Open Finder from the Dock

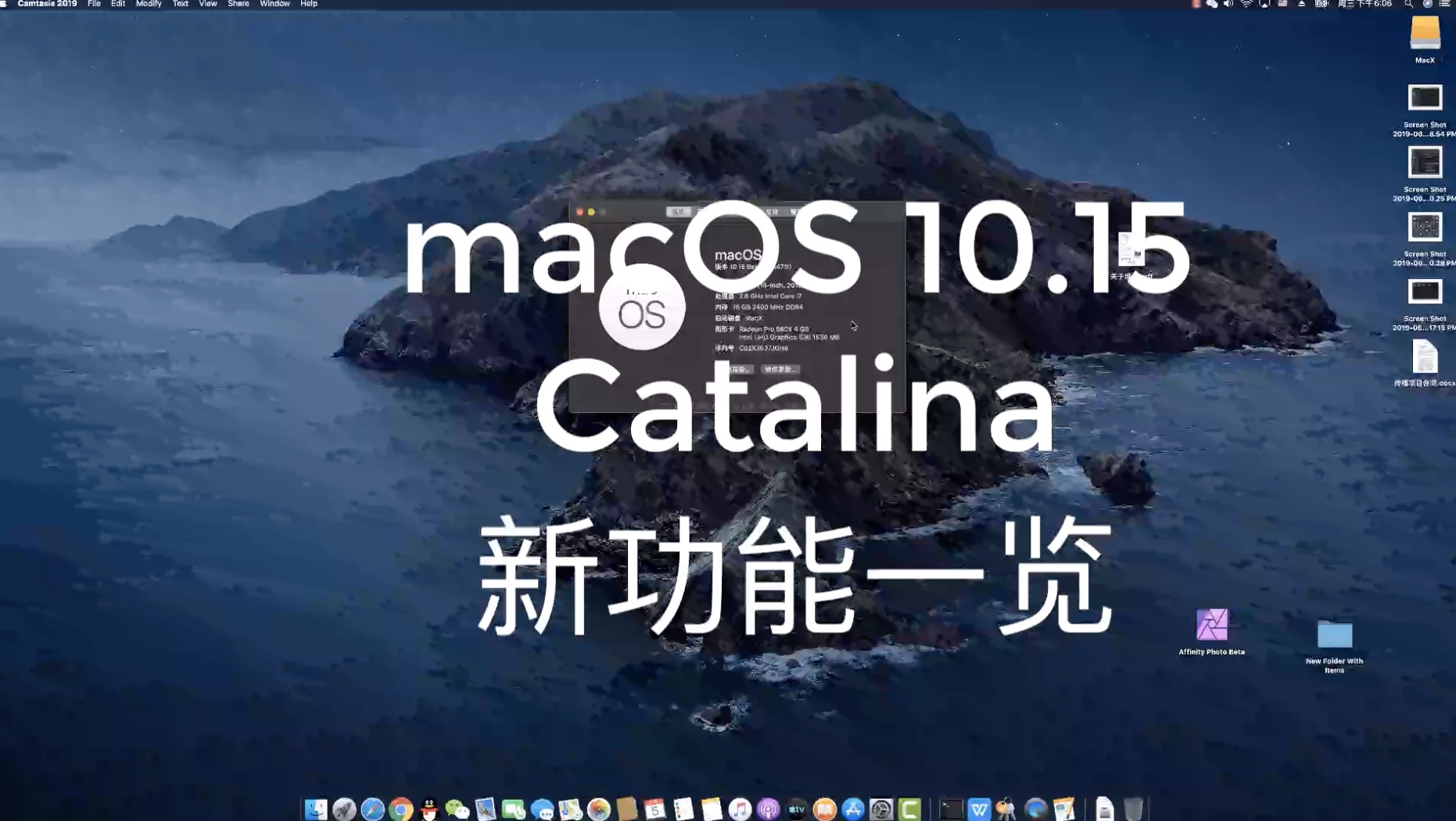click(316, 808)
